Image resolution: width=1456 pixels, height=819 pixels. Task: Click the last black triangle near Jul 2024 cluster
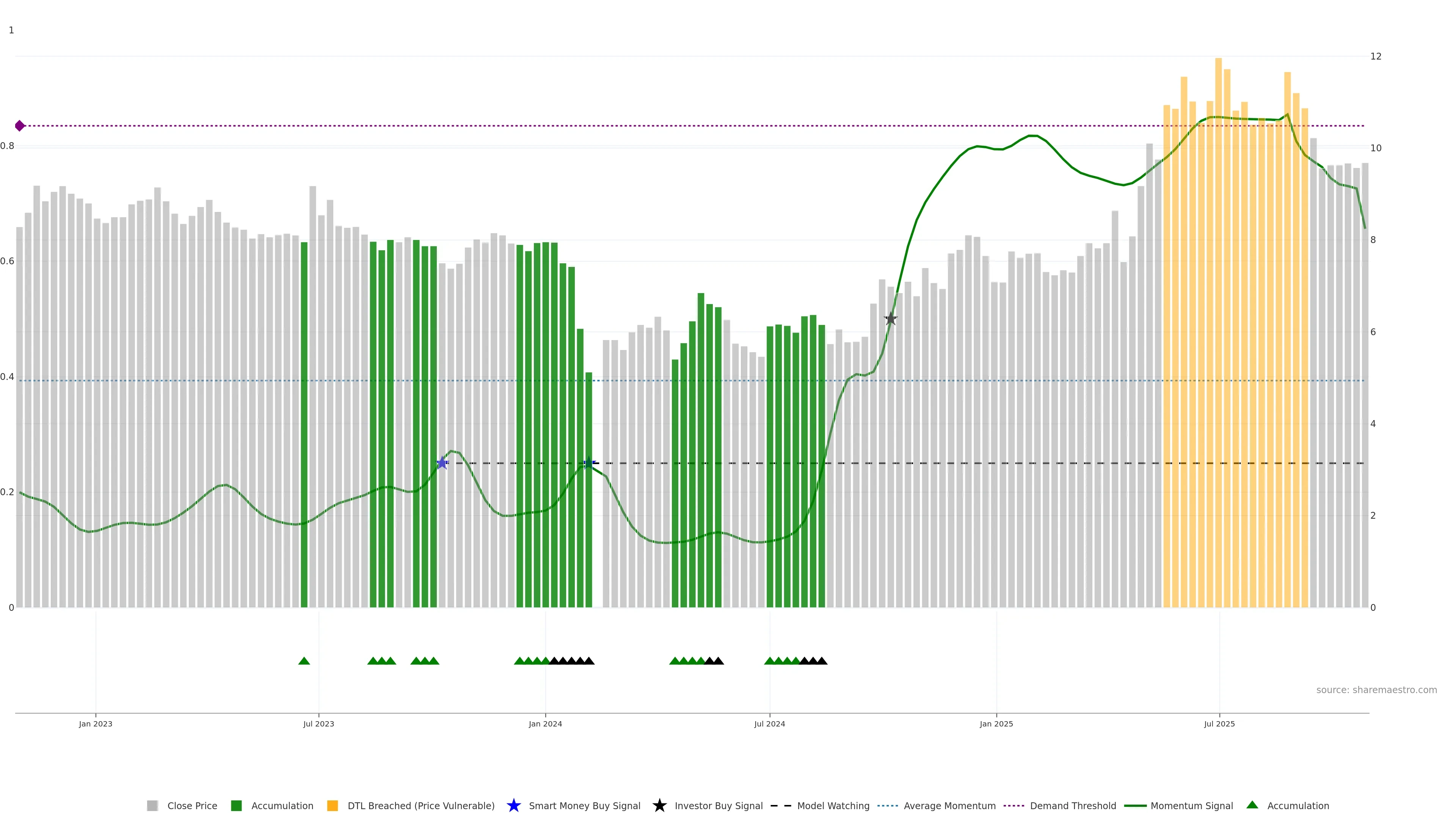point(822,661)
